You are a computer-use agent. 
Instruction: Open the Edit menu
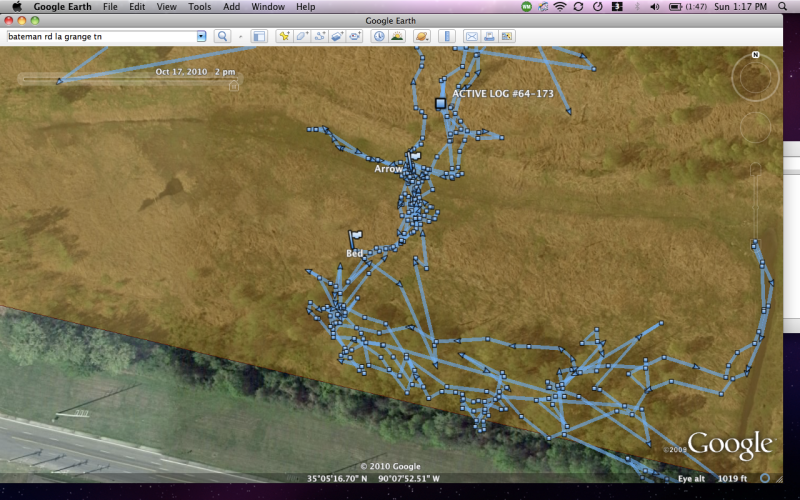point(137,7)
